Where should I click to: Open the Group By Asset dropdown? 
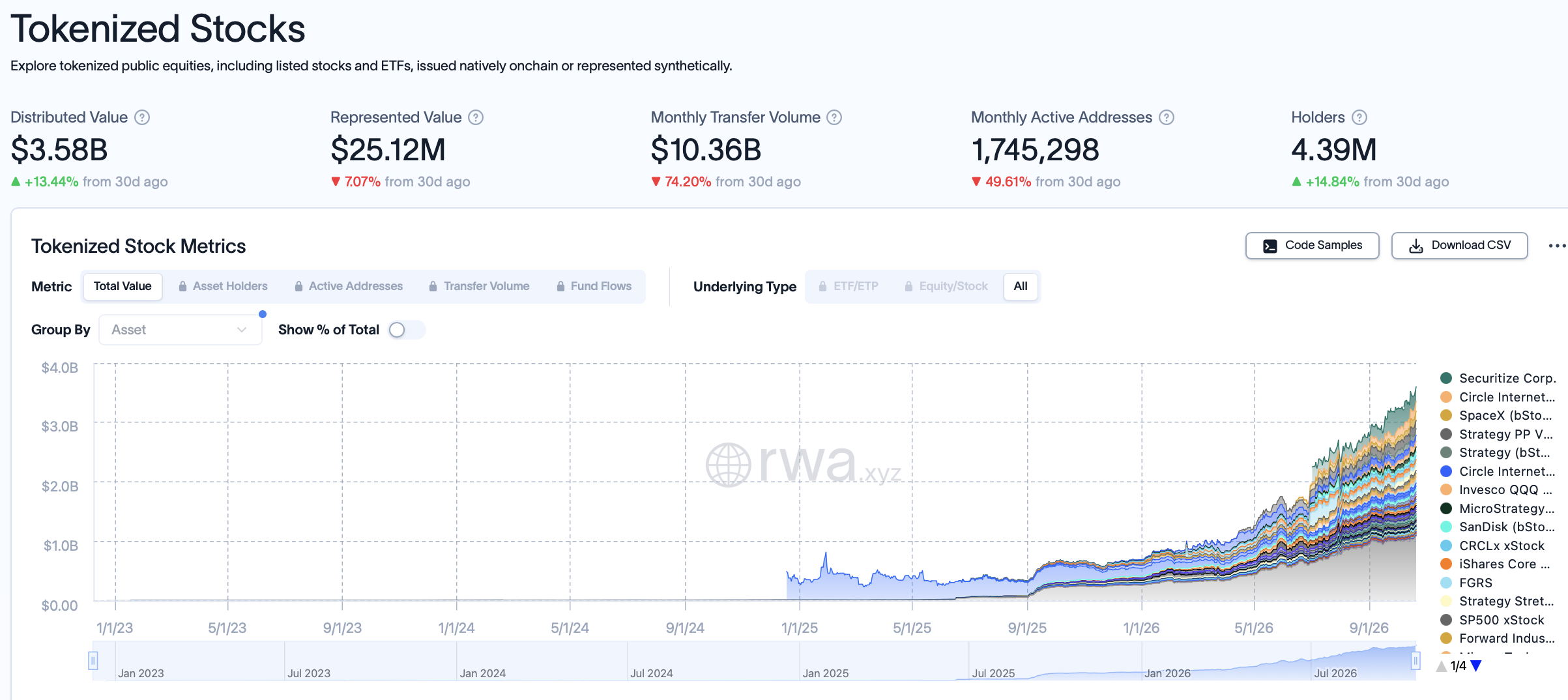pyautogui.click(x=181, y=330)
